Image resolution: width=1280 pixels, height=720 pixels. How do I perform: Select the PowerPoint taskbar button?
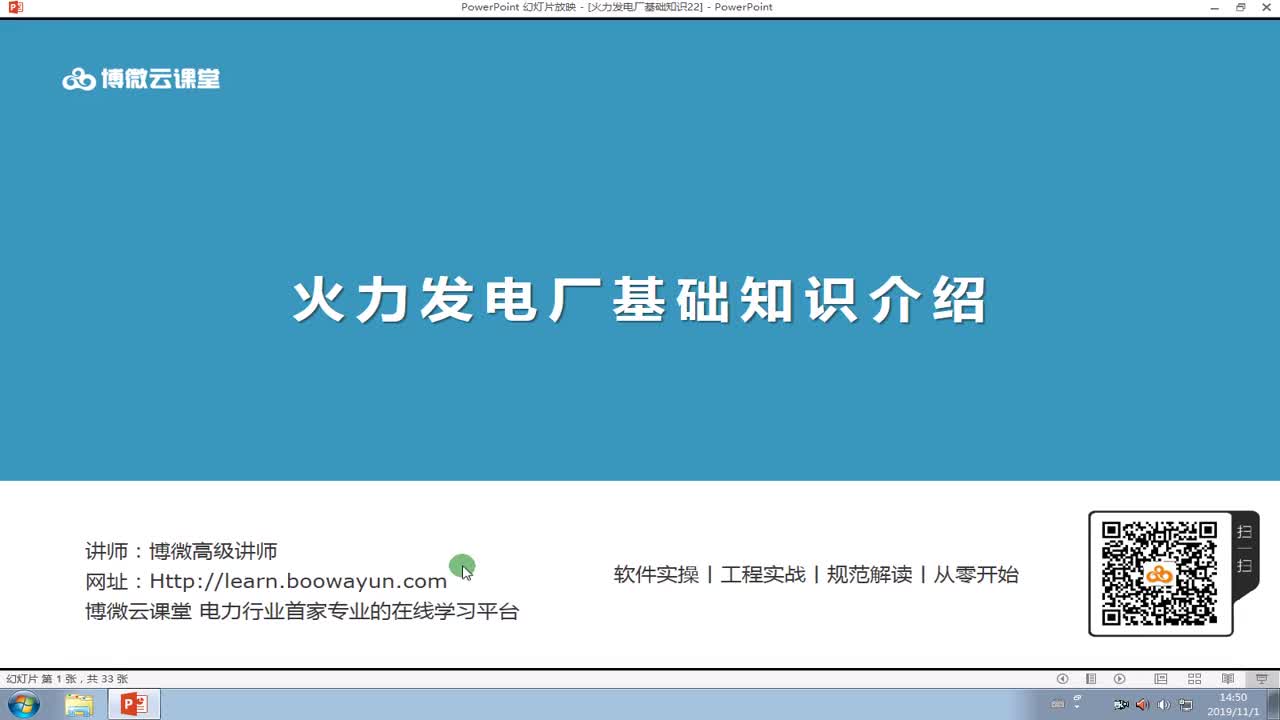[133, 704]
